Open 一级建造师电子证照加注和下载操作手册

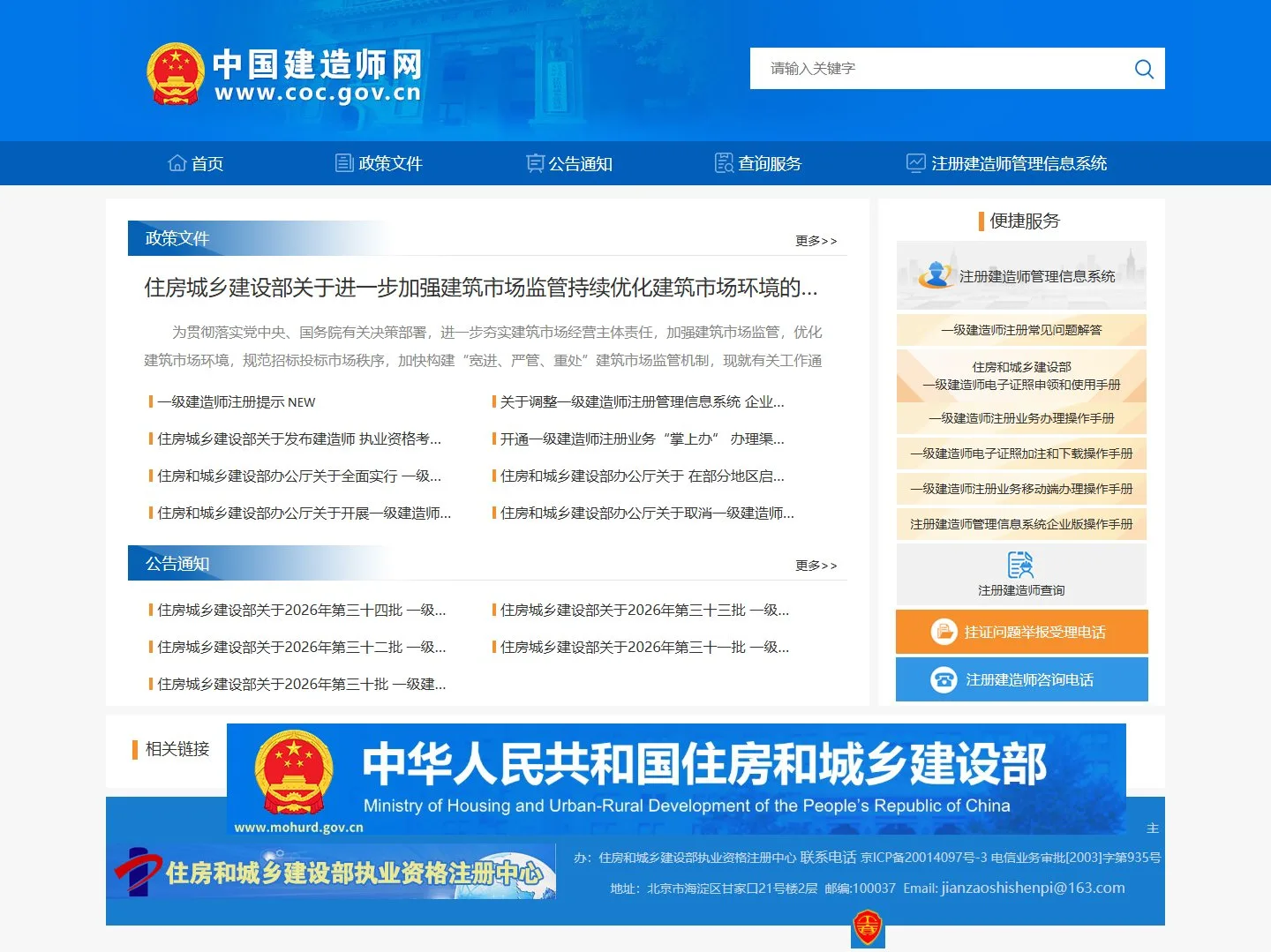point(1021,454)
